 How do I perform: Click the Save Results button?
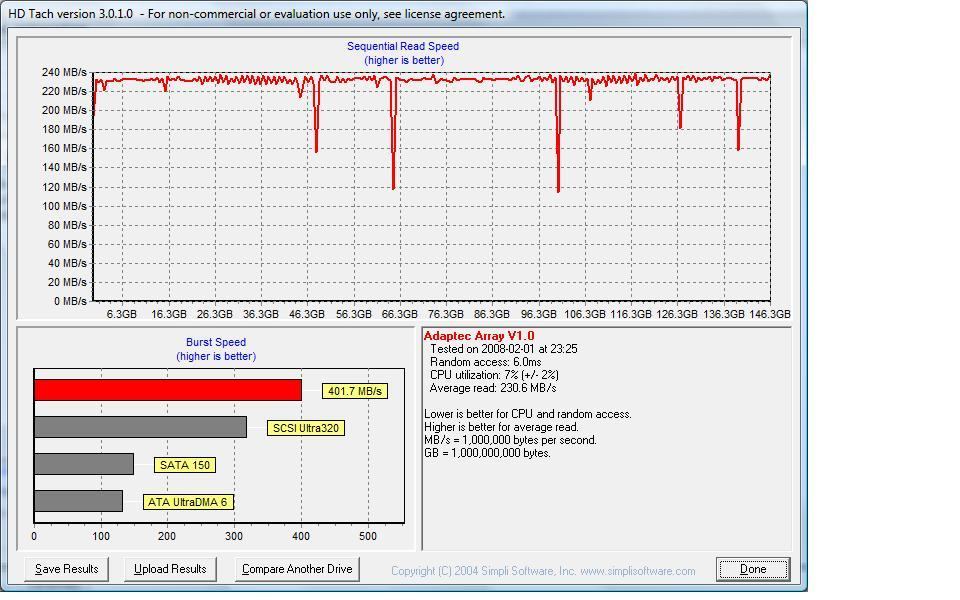click(66, 569)
